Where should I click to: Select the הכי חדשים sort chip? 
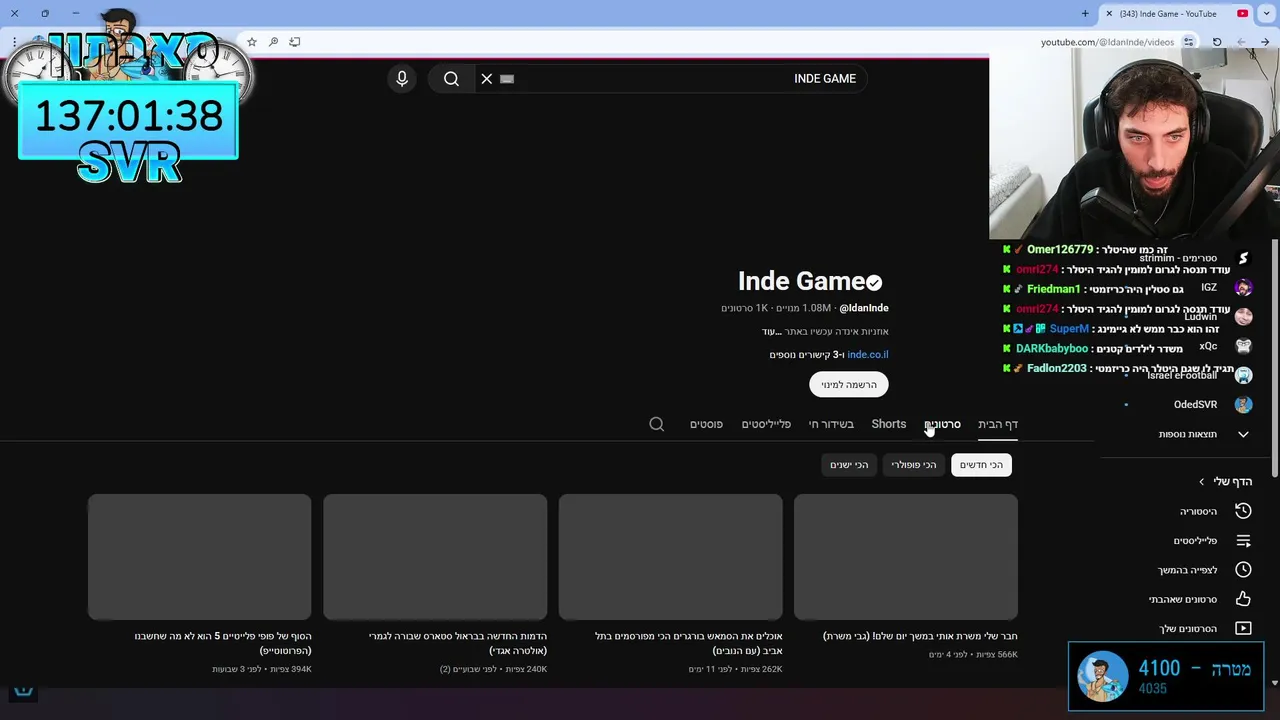pos(981,465)
